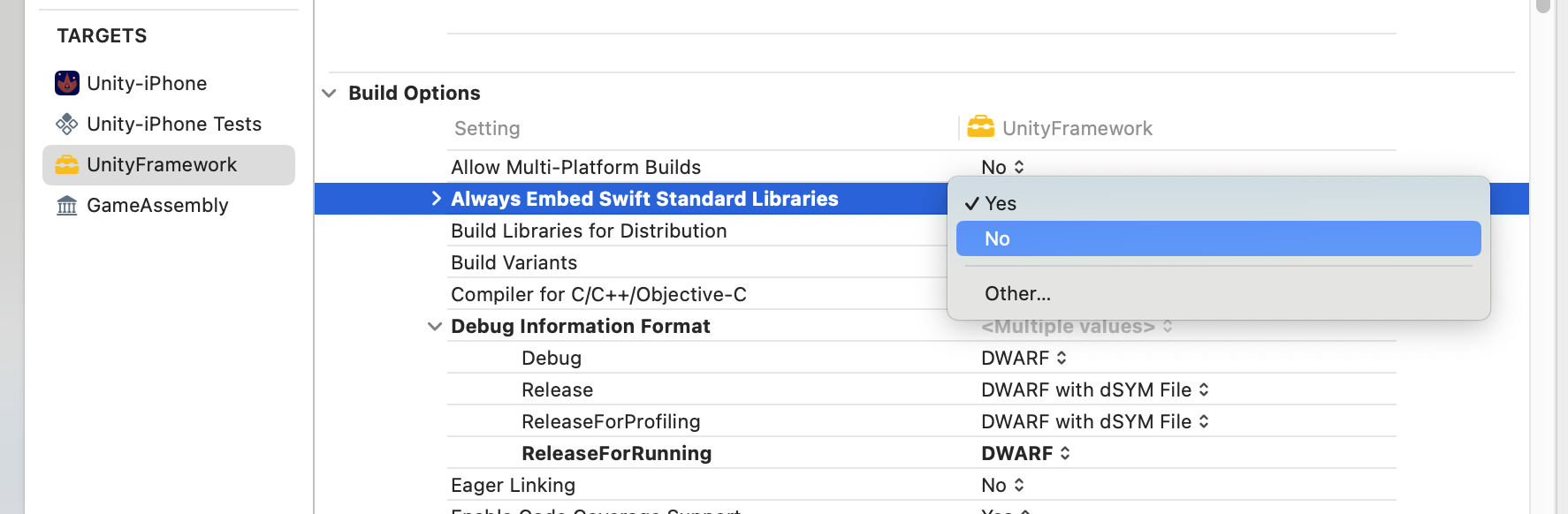Open the ReleaseForRunning DWARF dropdown
This screenshot has width=1568, height=514.
[x=1025, y=453]
